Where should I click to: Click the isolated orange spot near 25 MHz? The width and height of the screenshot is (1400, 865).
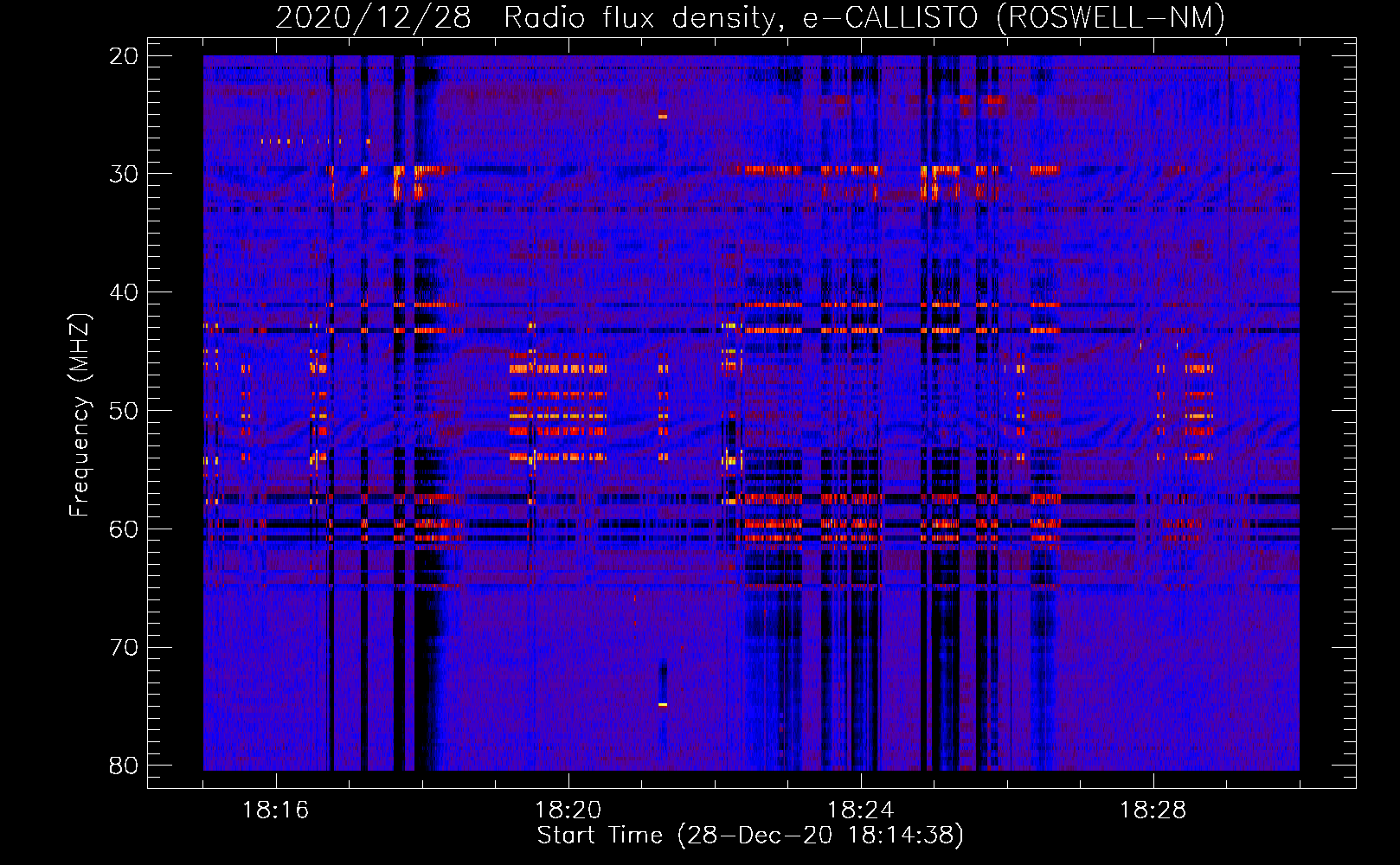coord(663,115)
